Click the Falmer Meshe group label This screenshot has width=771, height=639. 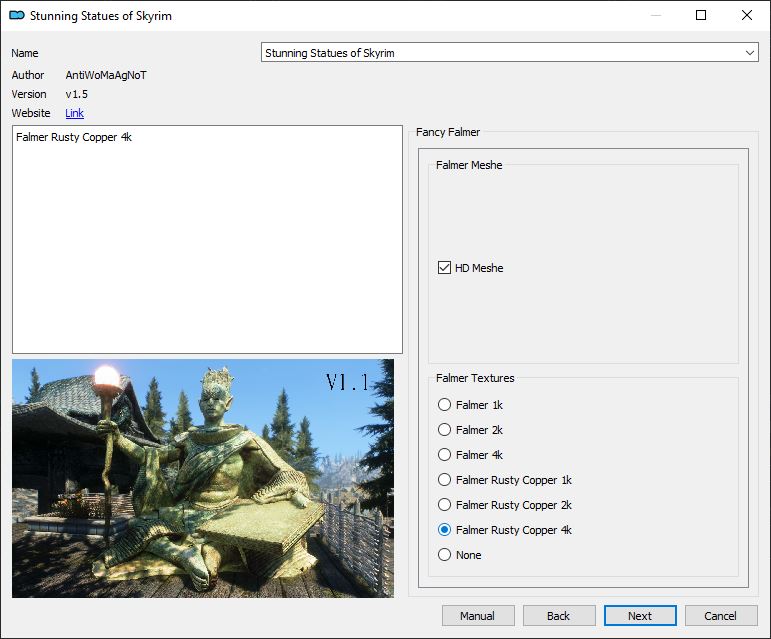(x=469, y=165)
